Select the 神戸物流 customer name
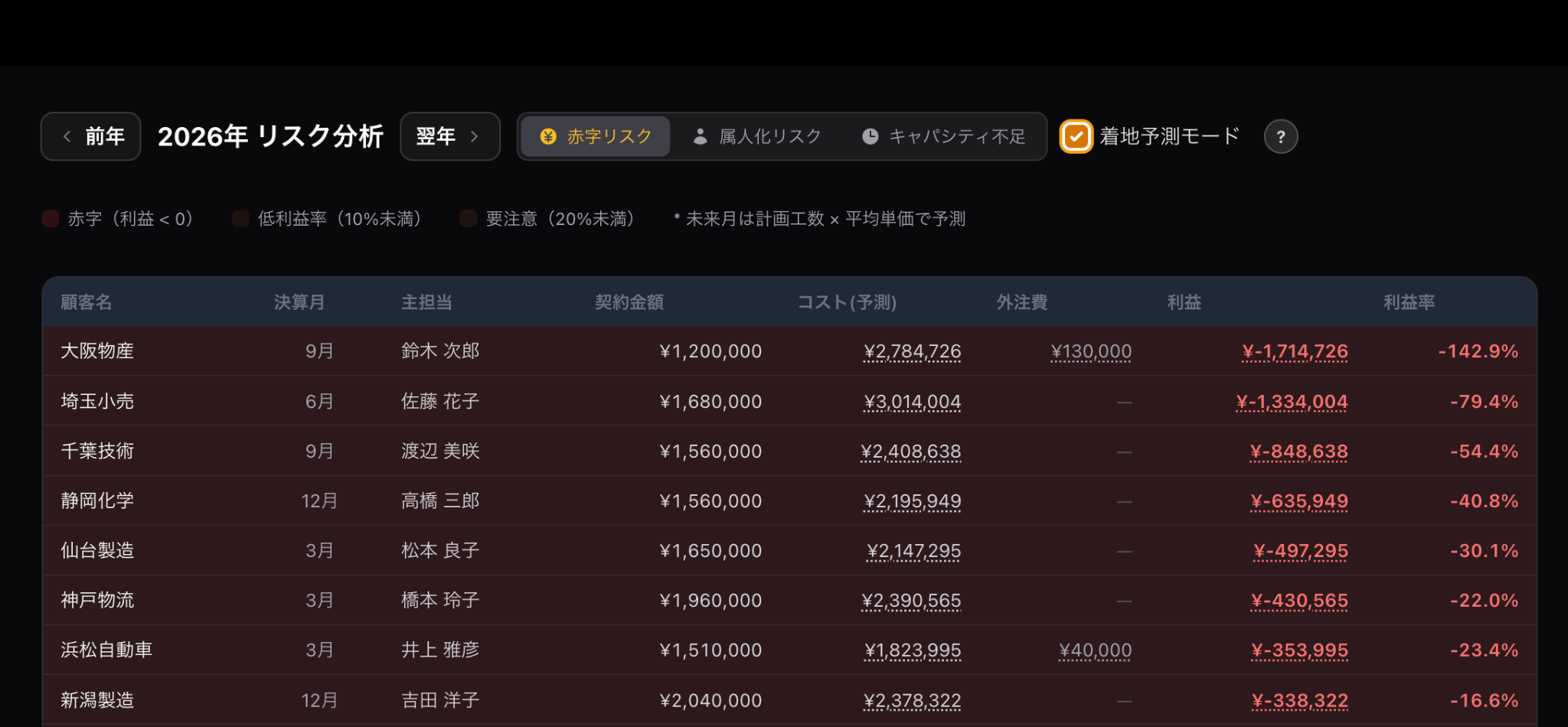Viewport: 1568px width, 727px height. point(97,600)
